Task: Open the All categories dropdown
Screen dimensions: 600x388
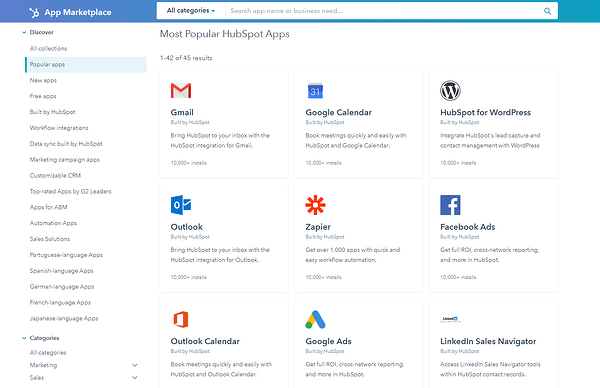Action: pos(191,11)
